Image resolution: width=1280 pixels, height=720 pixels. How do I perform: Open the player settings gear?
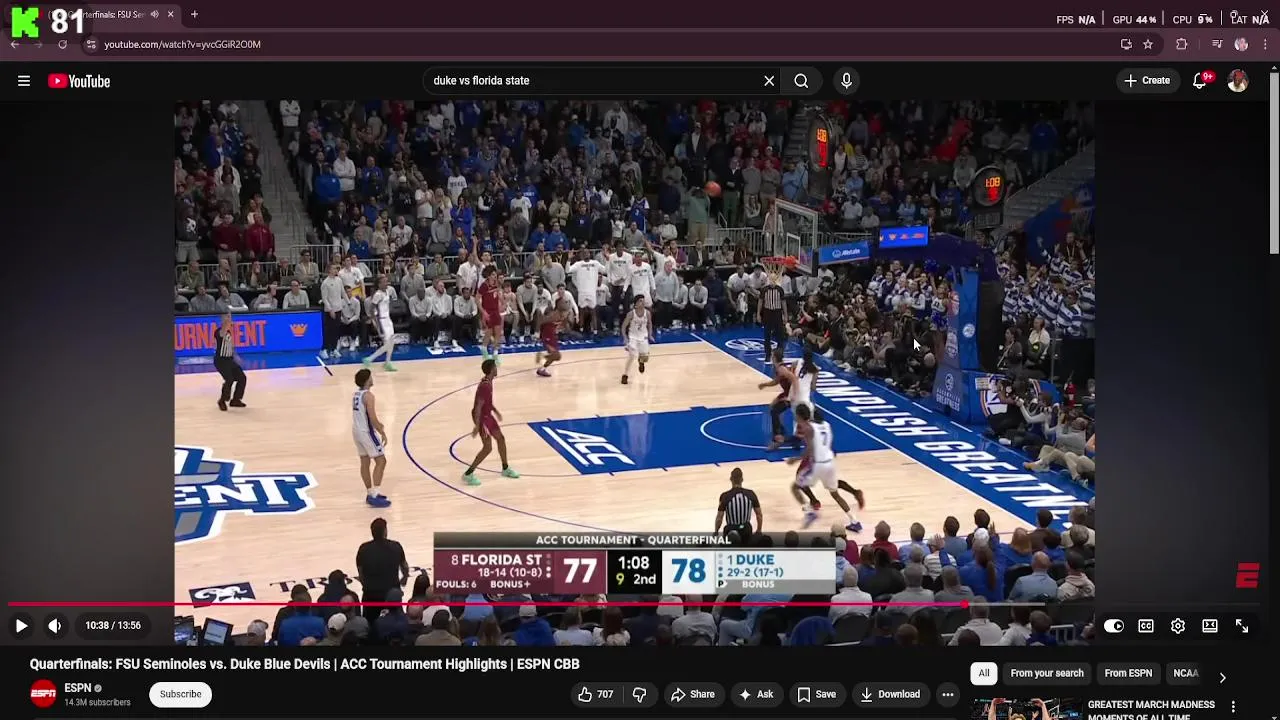point(1178,626)
